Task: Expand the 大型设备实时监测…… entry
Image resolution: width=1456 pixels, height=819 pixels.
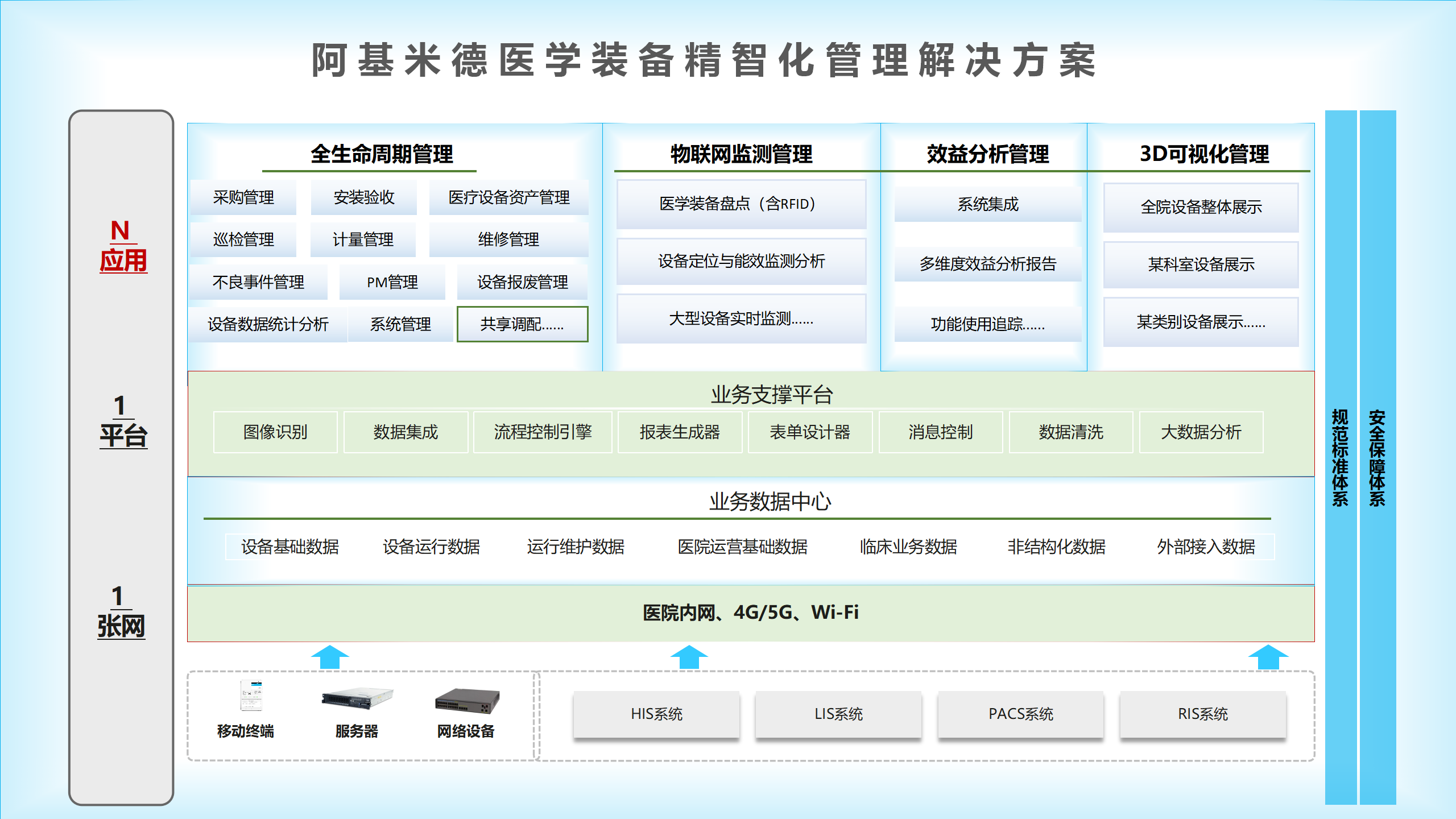Action: point(741,319)
